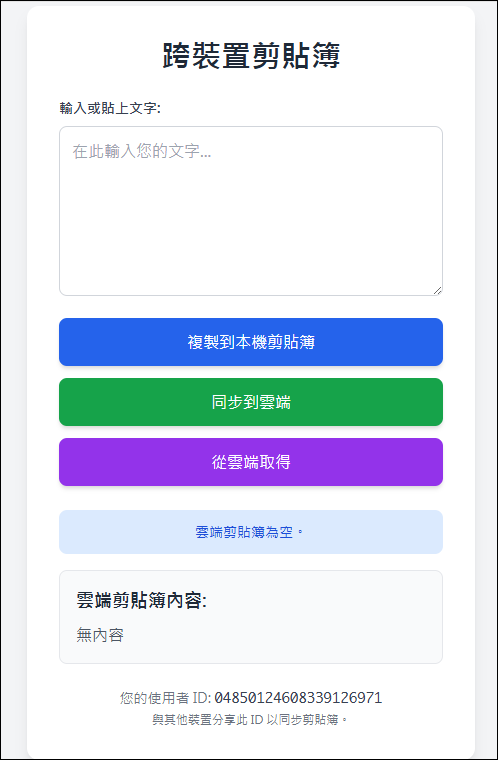Click the 與其他裝置分享此 ID hint text

coord(251,719)
